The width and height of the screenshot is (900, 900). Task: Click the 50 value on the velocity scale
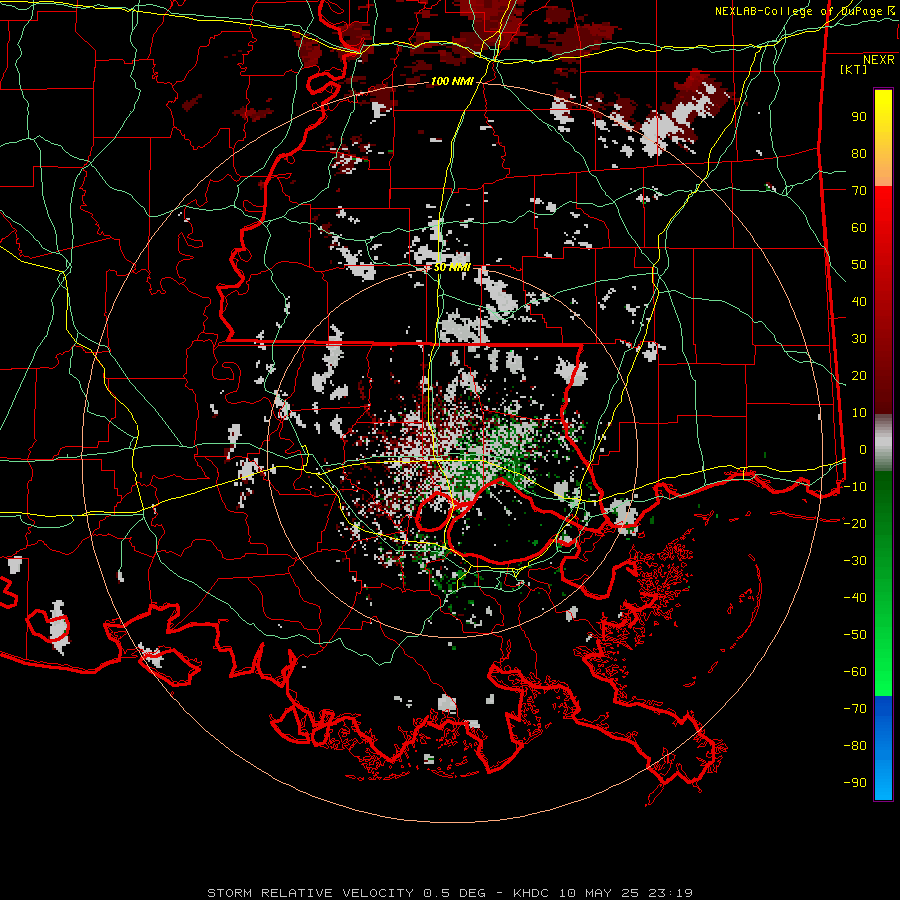pos(859,265)
